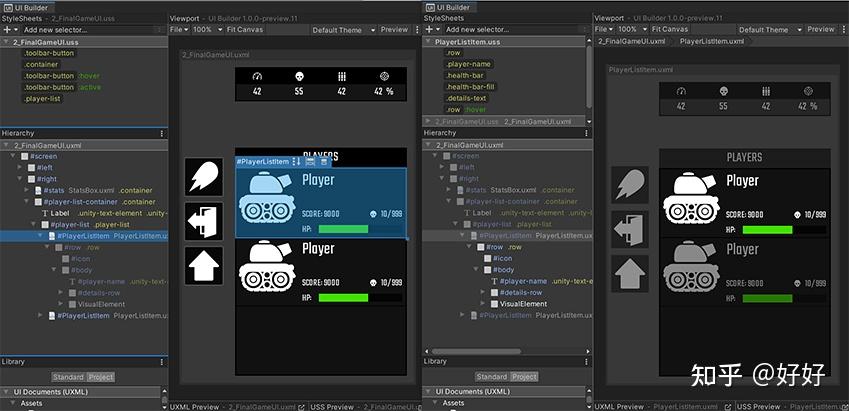Click green HP bar of second player, left canvas
The height and width of the screenshot is (411, 849).
point(343,298)
